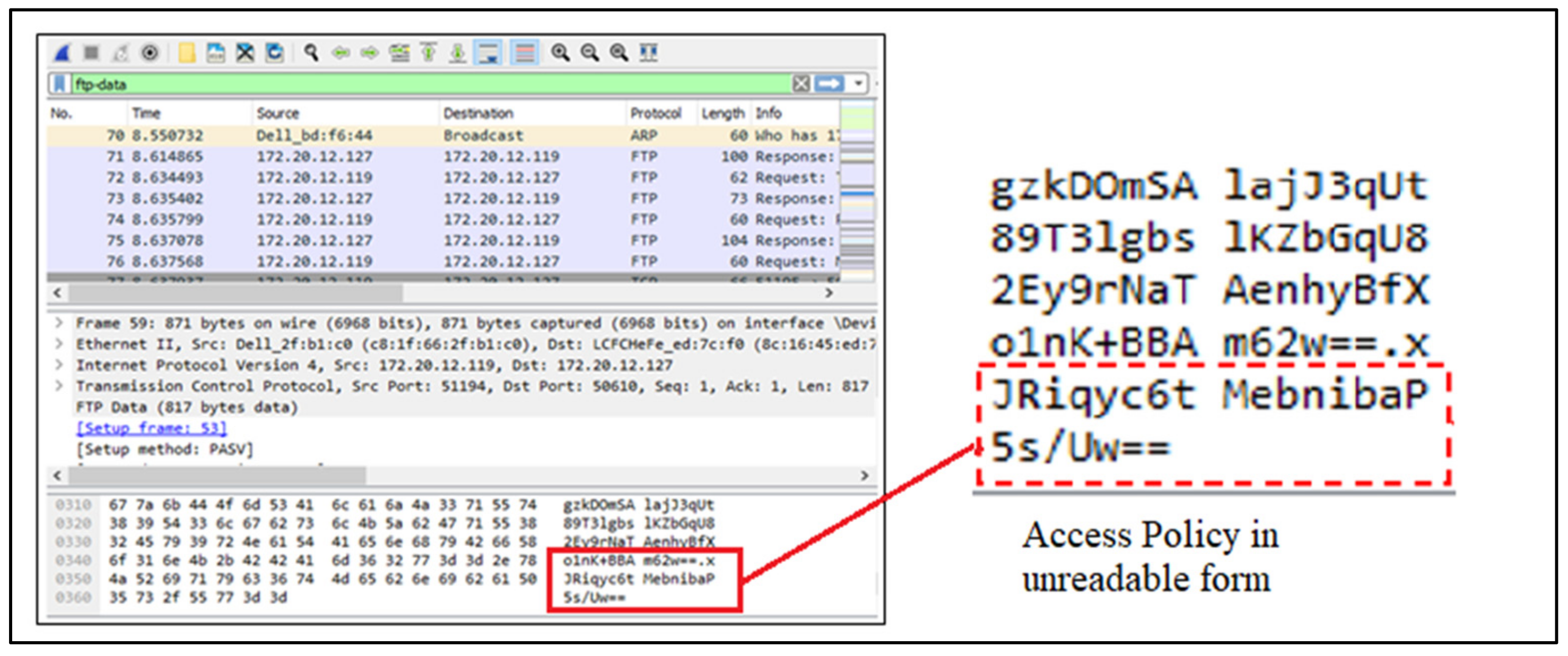Toggle auto-scroll during live capture
Viewport: 1568px width, 656px height.
click(x=489, y=53)
